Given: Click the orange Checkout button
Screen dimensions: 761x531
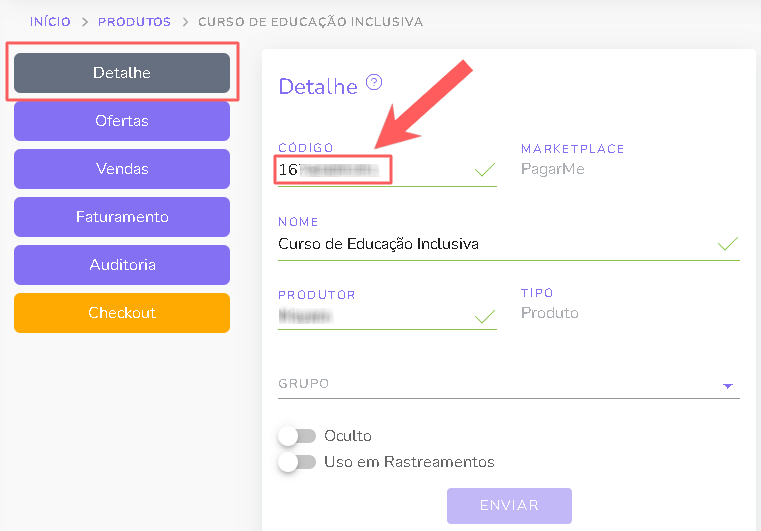Looking at the screenshot, I should pos(122,313).
